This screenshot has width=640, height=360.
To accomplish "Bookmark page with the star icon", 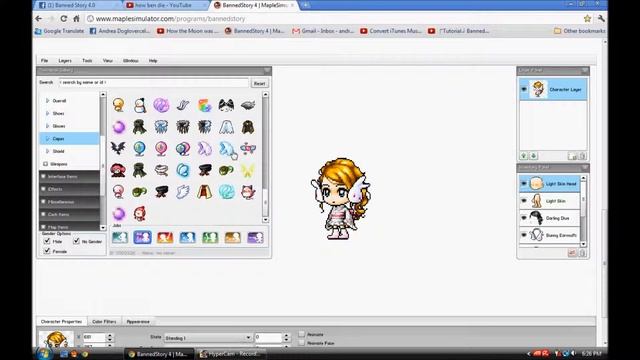I will (587, 18).
